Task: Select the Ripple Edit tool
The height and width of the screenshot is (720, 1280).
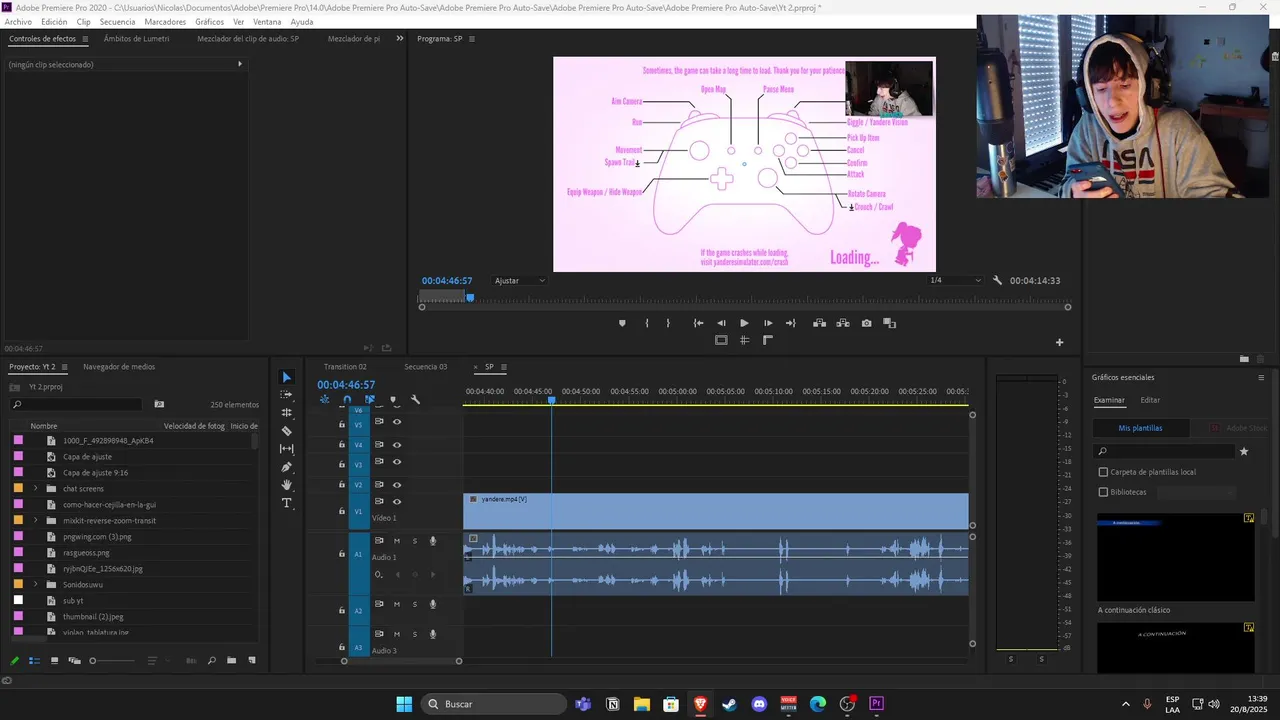Action: (x=287, y=413)
